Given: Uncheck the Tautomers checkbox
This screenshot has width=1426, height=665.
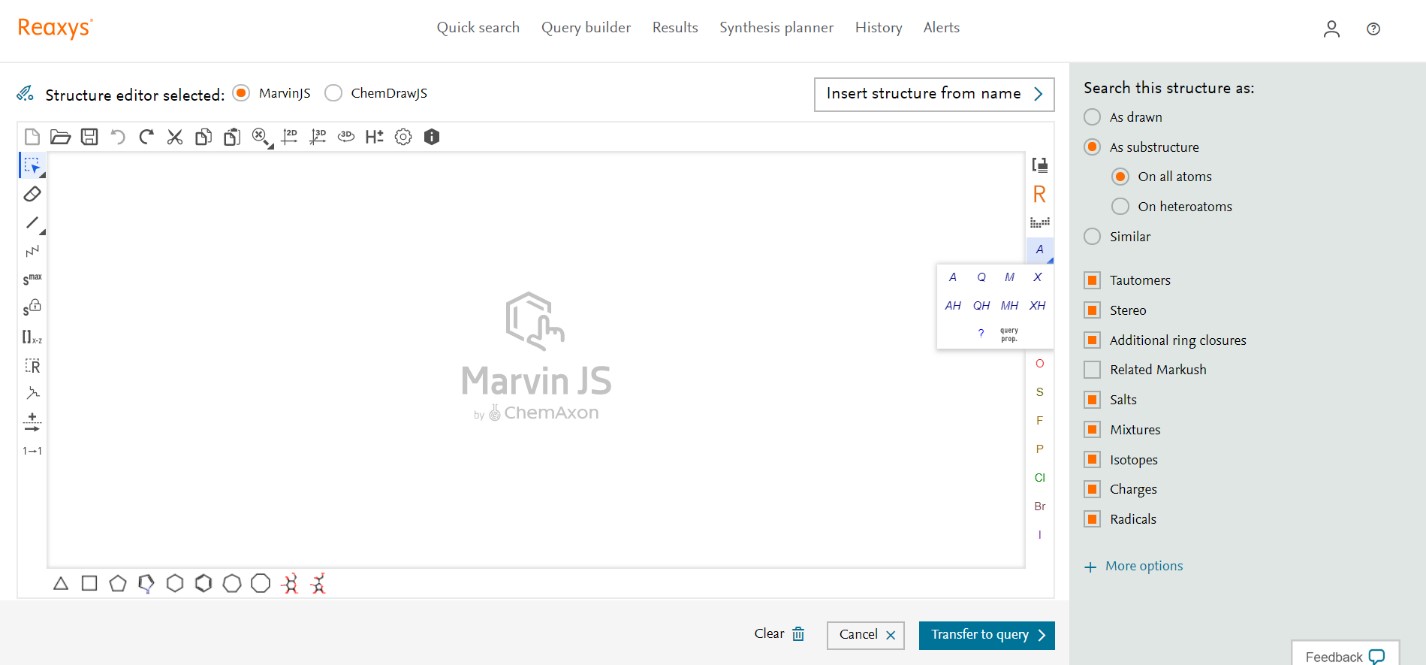Looking at the screenshot, I should (1092, 281).
